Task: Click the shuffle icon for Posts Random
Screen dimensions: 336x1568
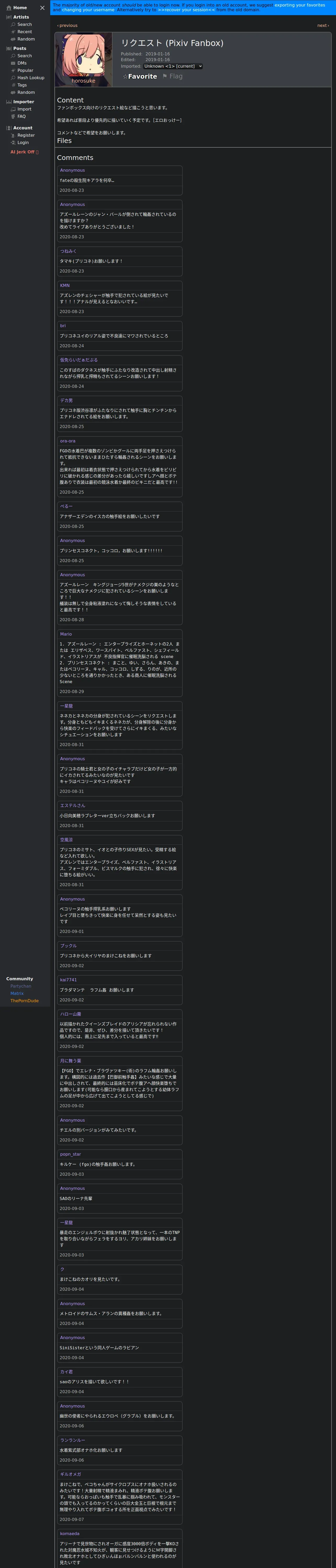Action: (13, 93)
